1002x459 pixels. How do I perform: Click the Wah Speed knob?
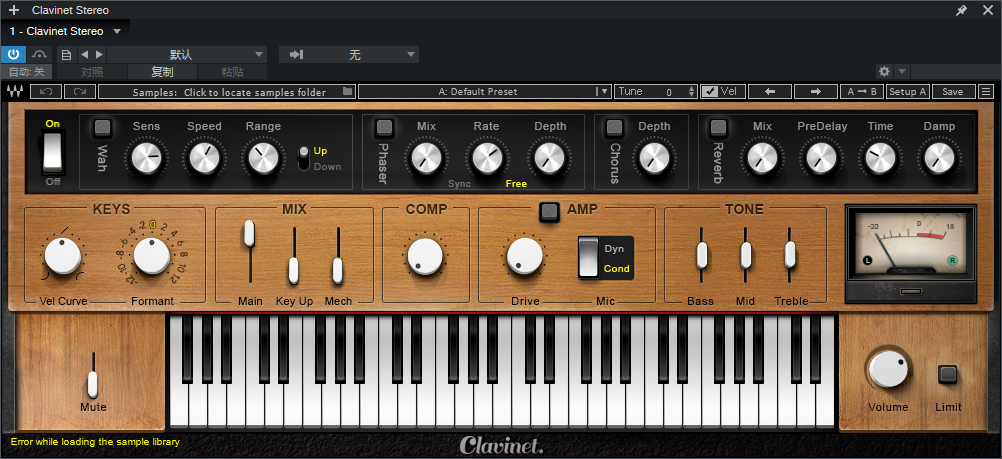point(204,157)
